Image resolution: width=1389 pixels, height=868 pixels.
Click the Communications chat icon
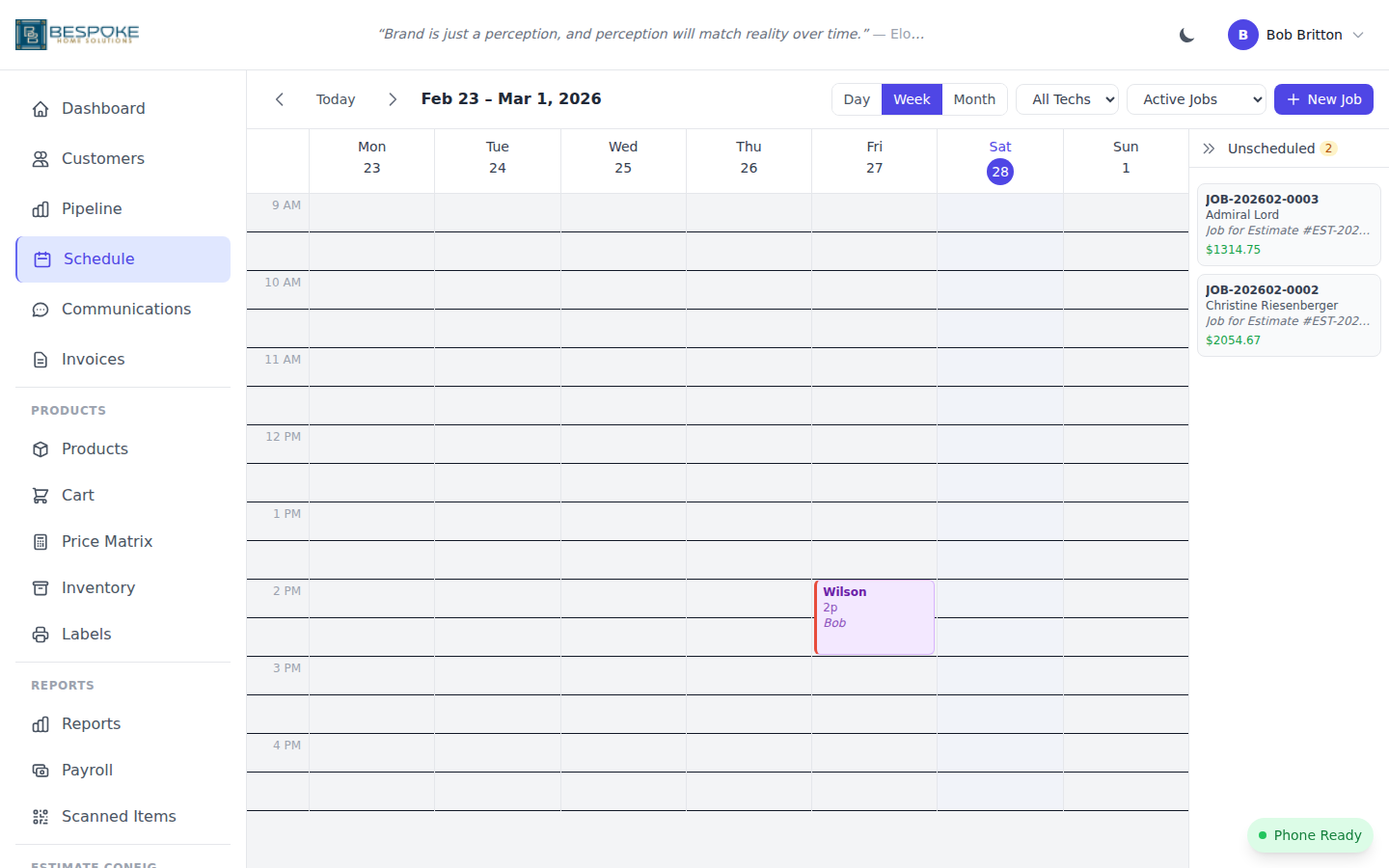click(40, 309)
